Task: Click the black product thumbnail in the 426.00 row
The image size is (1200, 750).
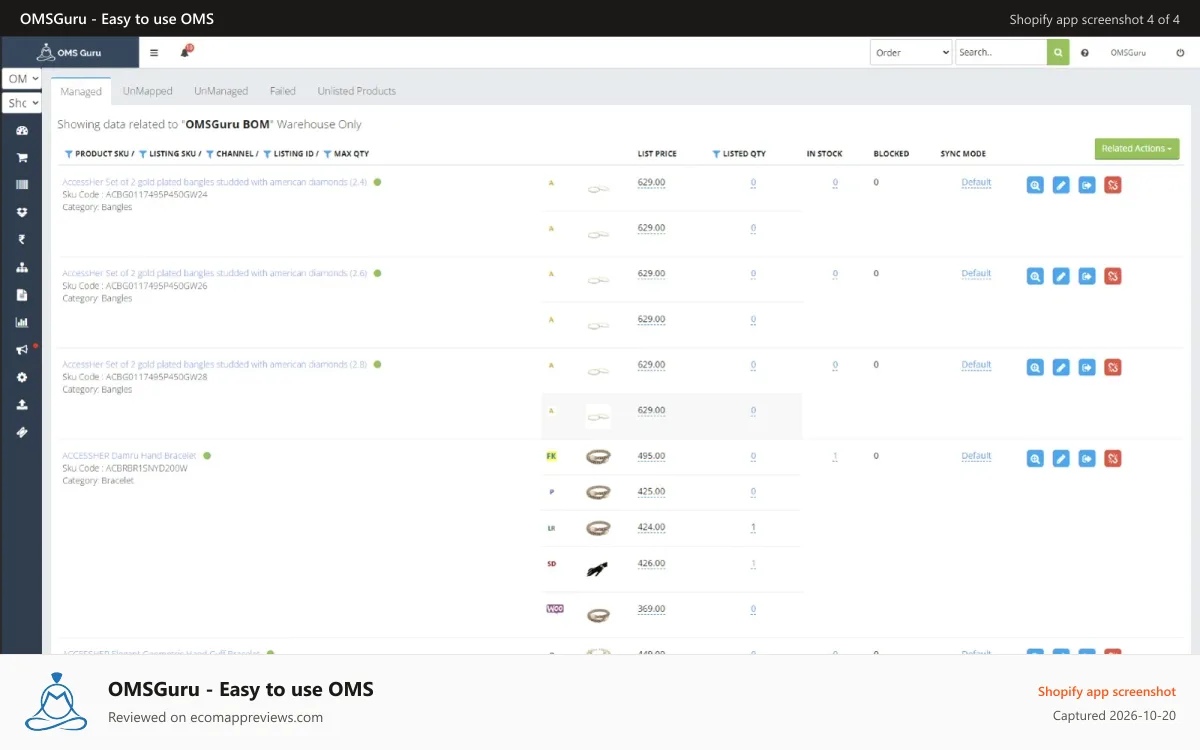Action: pos(598,570)
